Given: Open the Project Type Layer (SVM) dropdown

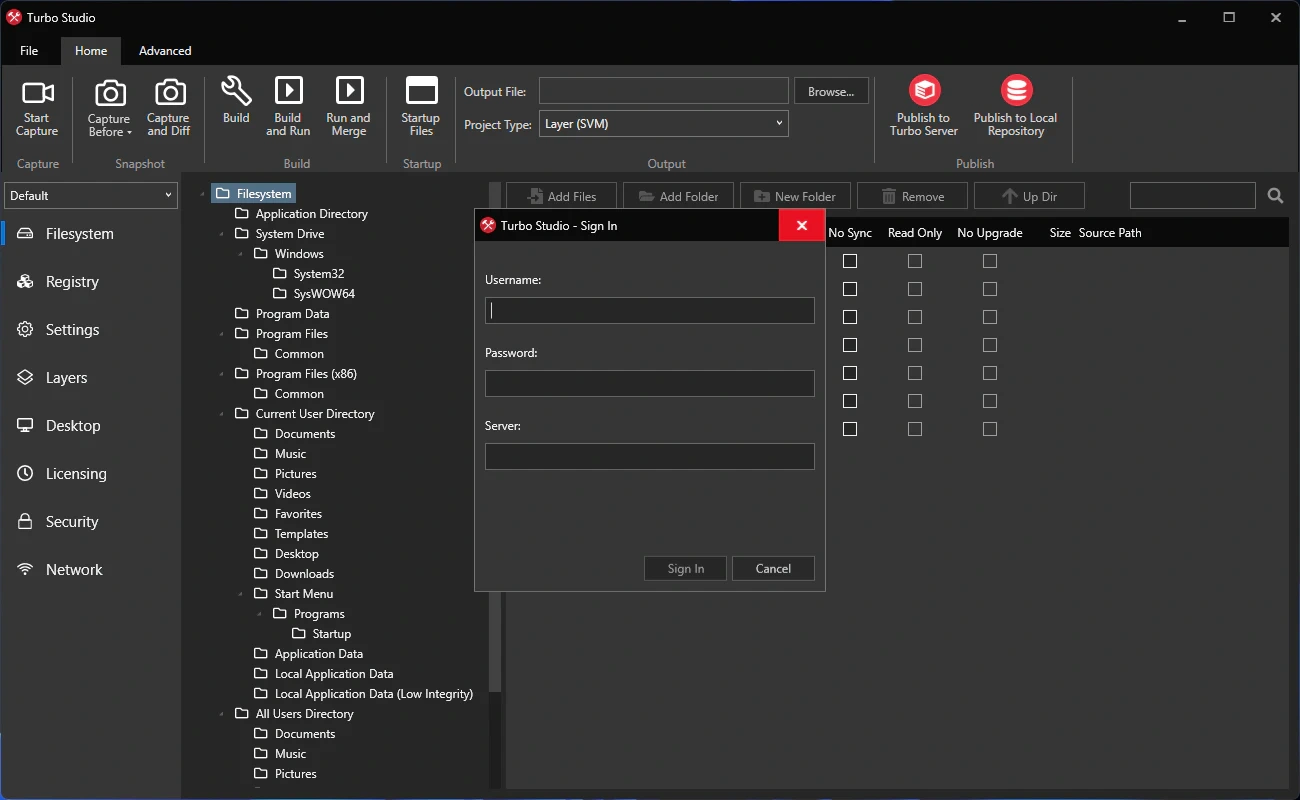Looking at the screenshot, I should point(664,124).
